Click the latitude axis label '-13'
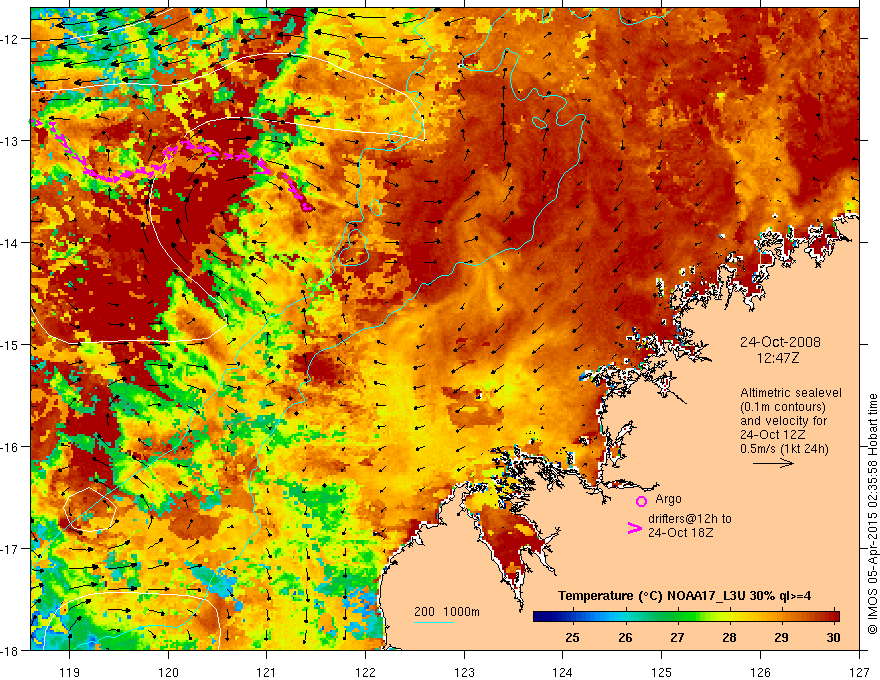Viewport: 880px width, 680px height. (11, 141)
